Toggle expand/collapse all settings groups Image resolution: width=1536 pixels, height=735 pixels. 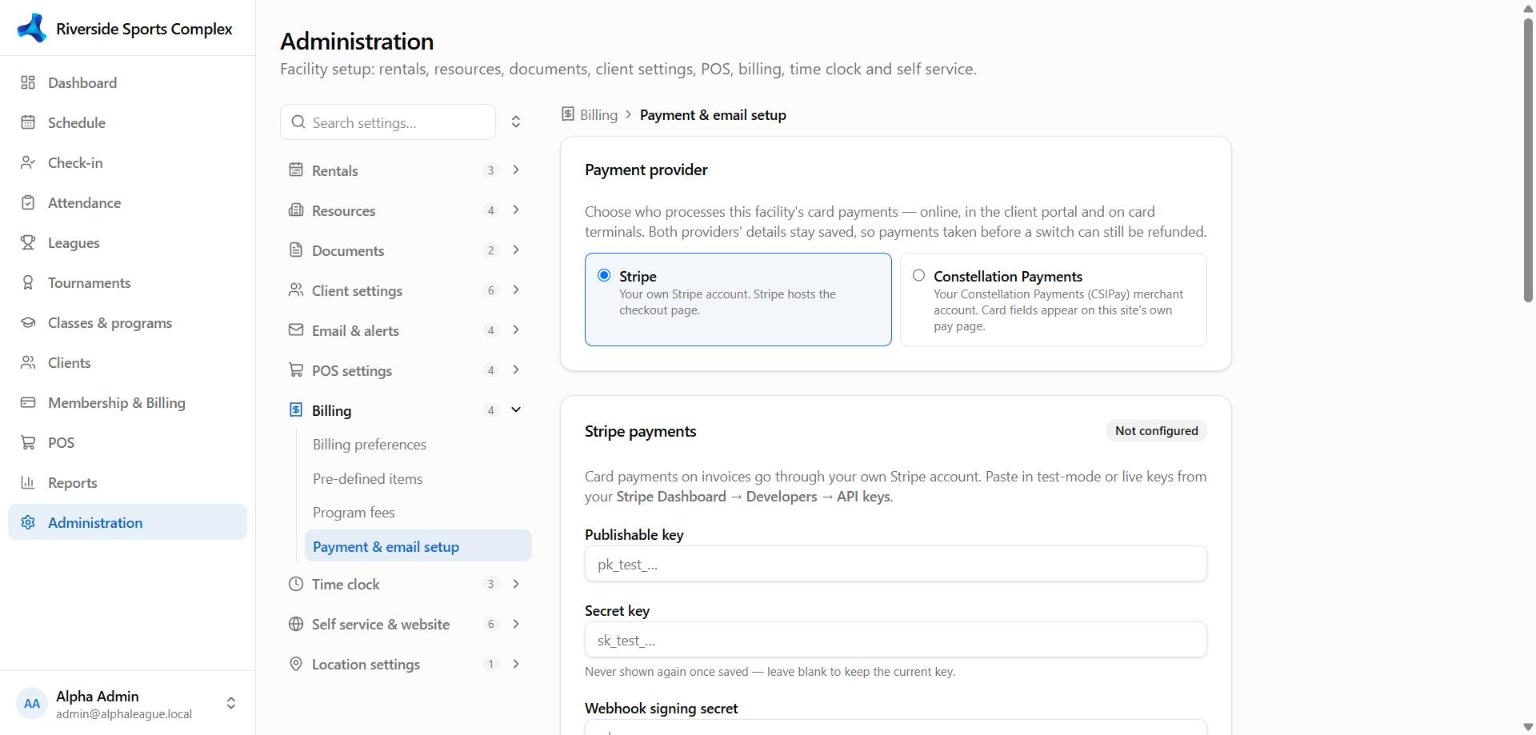tap(516, 122)
